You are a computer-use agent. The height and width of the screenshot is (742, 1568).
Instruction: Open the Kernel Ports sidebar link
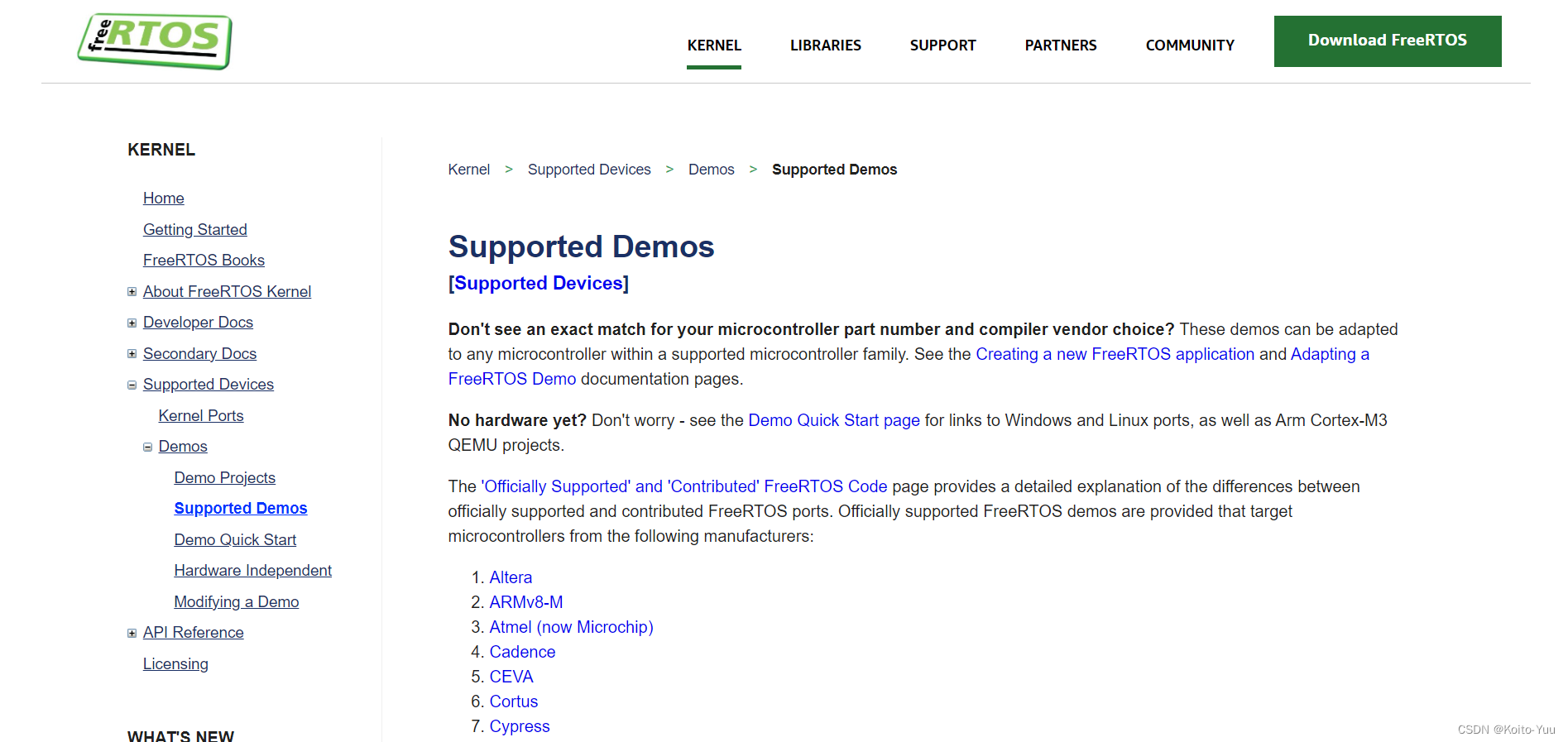(x=201, y=415)
